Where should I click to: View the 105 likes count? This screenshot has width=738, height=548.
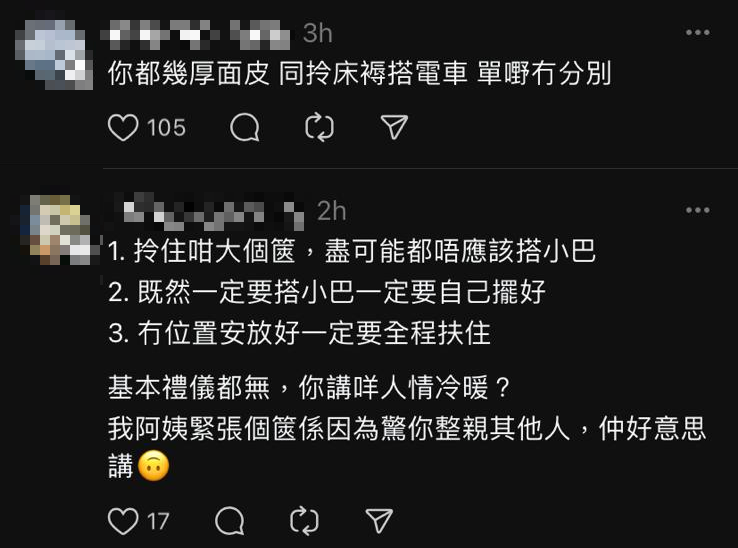coord(166,128)
